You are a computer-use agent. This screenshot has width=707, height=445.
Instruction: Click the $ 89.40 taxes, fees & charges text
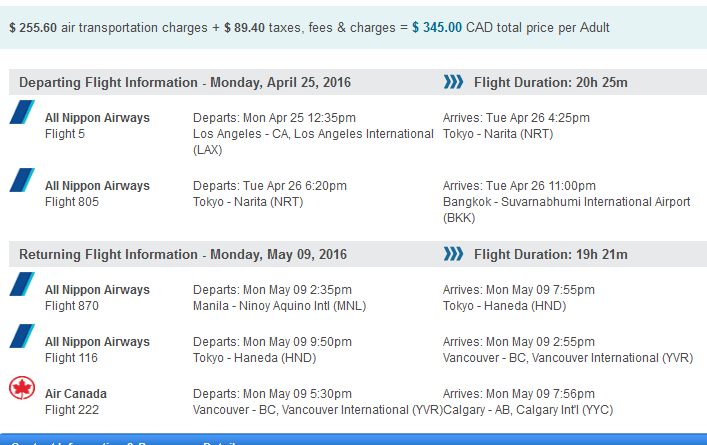tap(309, 28)
